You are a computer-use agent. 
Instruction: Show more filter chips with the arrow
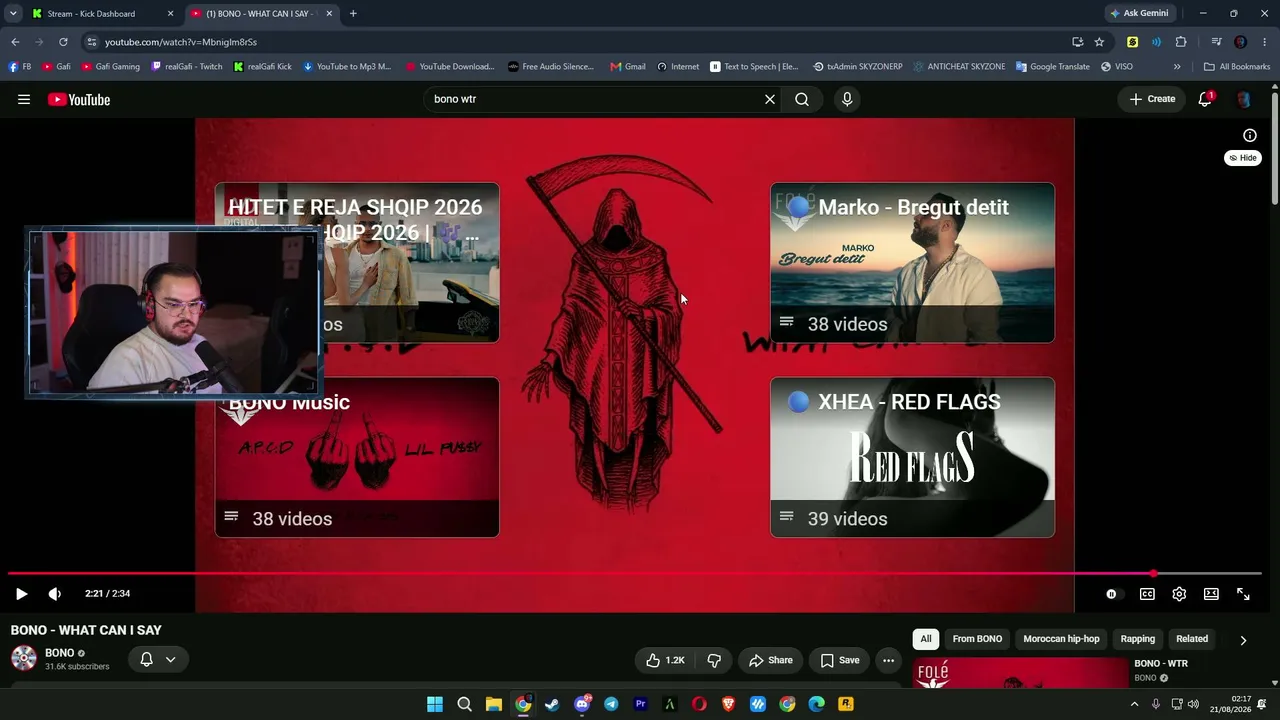coord(1243,640)
